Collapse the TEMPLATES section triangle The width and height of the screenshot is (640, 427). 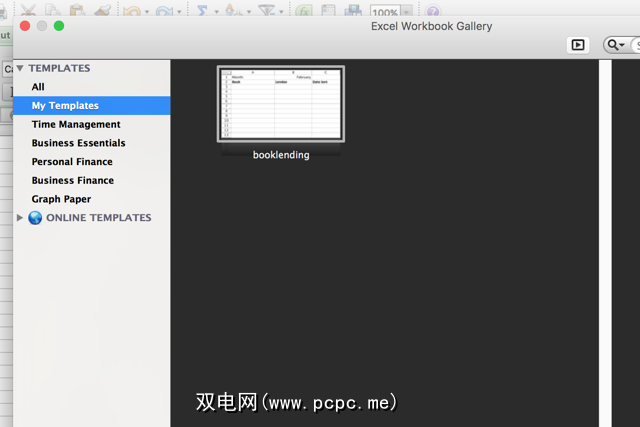pos(20,69)
